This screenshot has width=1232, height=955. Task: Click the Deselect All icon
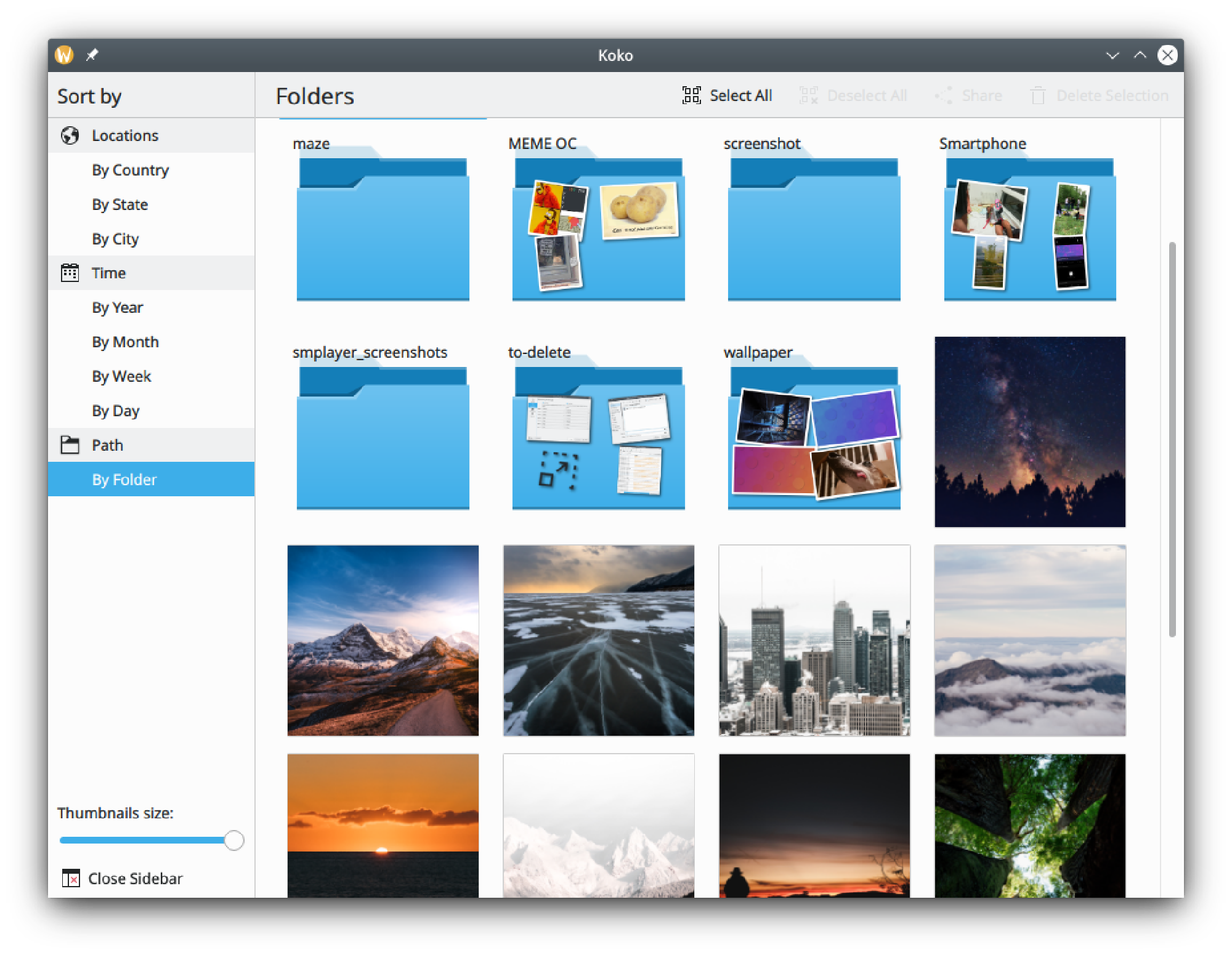tap(808, 95)
